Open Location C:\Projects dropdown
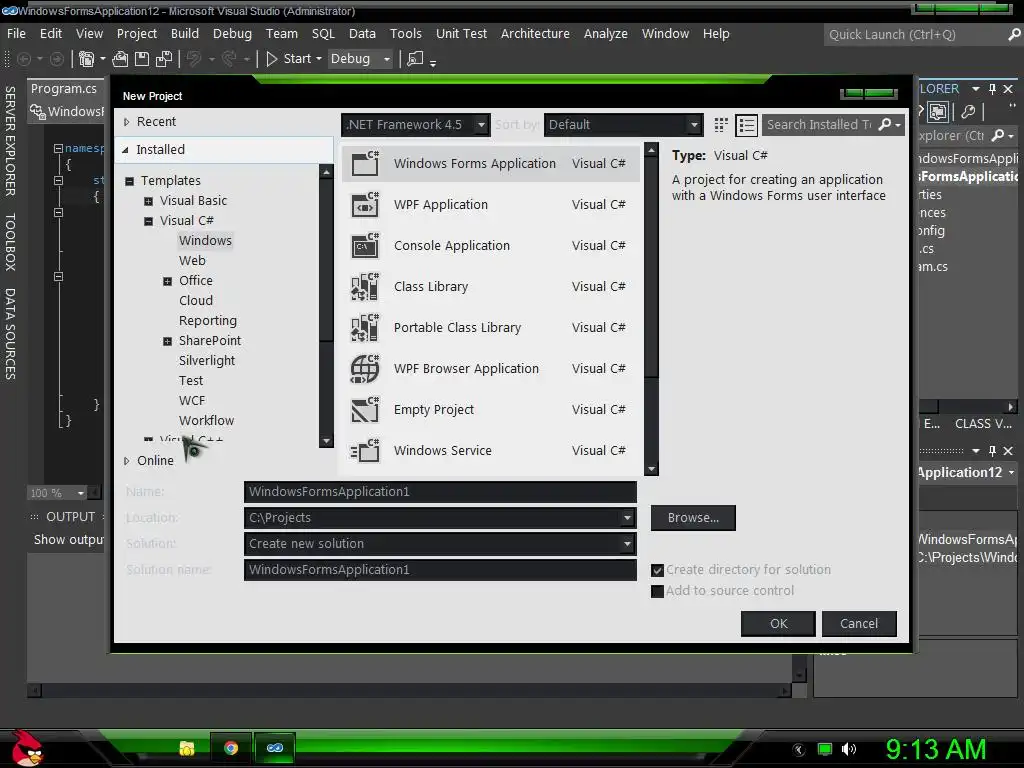The height and width of the screenshot is (768, 1024). coord(627,518)
